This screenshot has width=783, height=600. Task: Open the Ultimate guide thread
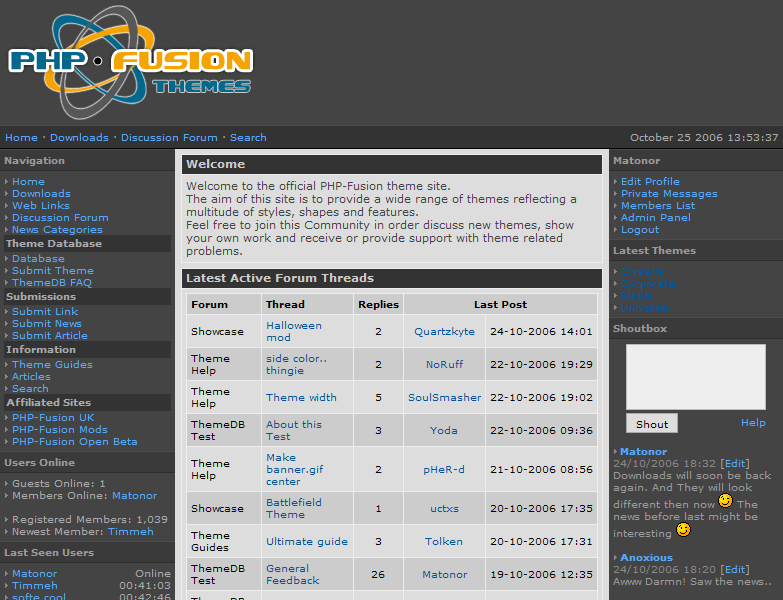(x=307, y=542)
